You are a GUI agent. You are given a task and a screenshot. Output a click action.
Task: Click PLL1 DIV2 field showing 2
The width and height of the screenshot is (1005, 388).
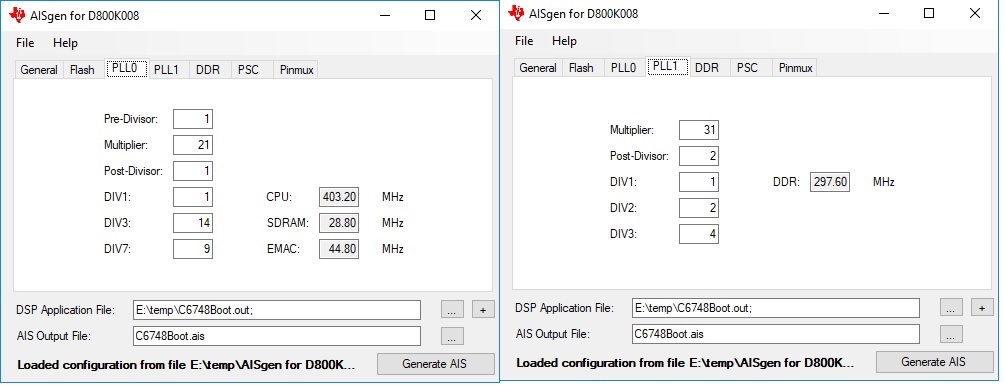[699, 208]
